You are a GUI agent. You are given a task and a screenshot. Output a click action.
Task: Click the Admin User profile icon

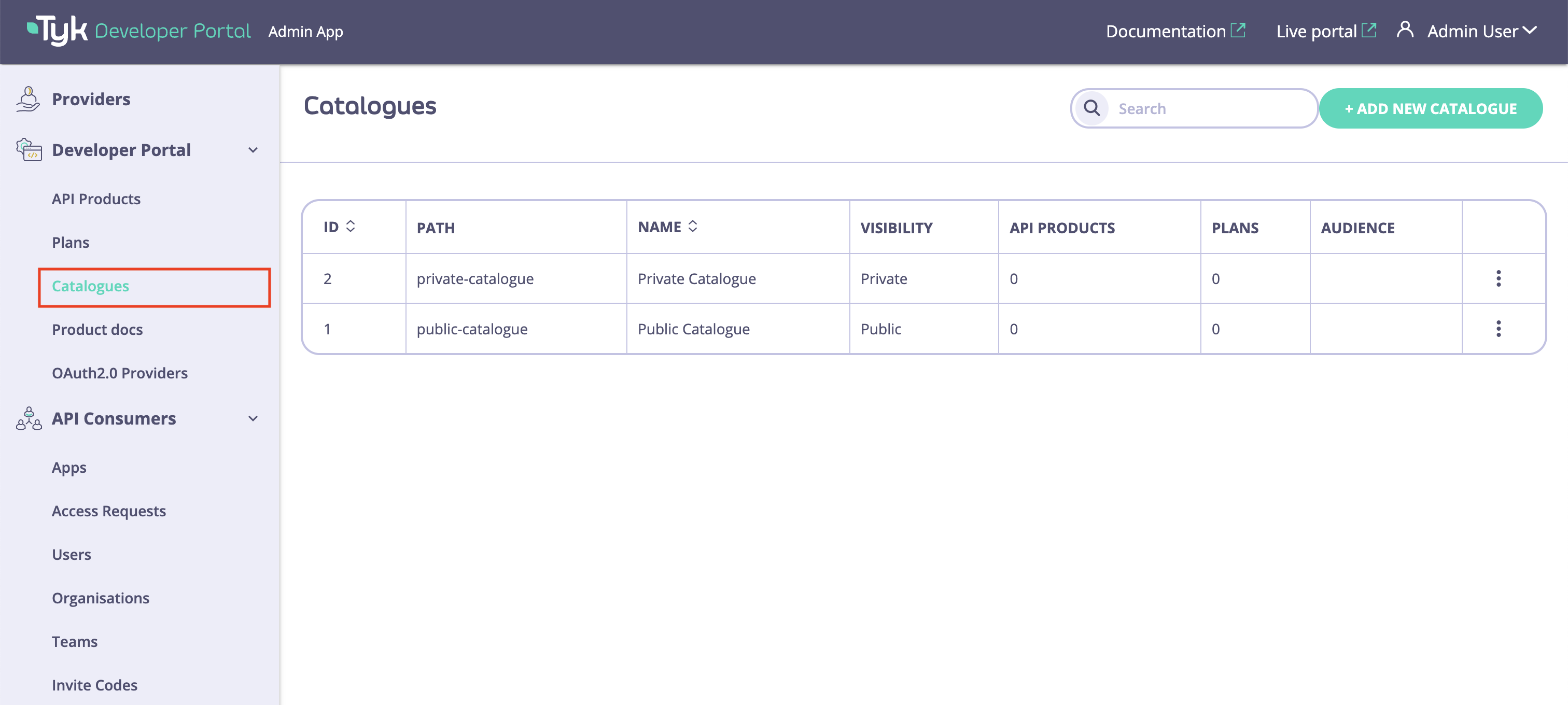pos(1406,30)
